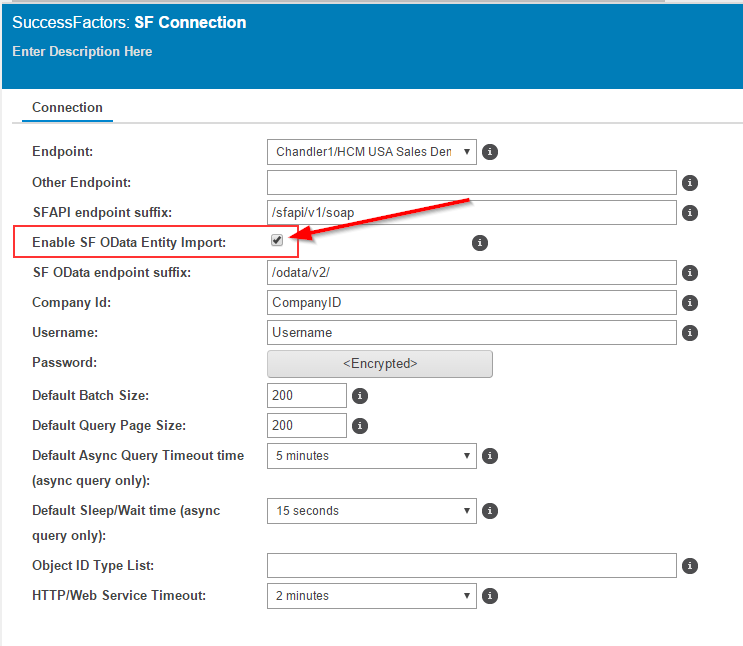Uncheck Enable SF OData Entity Import checkbox
The height and width of the screenshot is (646, 743).
277,240
